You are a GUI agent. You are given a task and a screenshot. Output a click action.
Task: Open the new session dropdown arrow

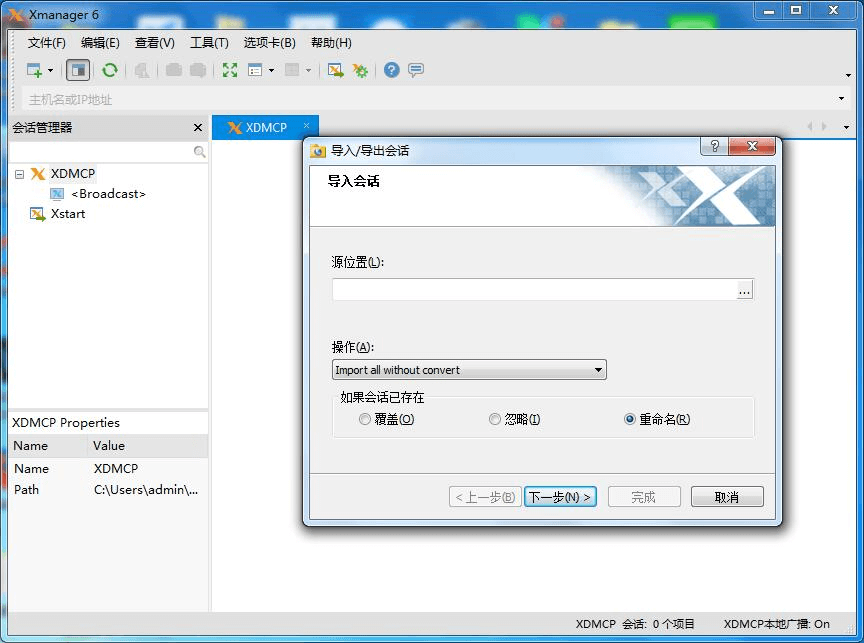pyautogui.click(x=51, y=71)
